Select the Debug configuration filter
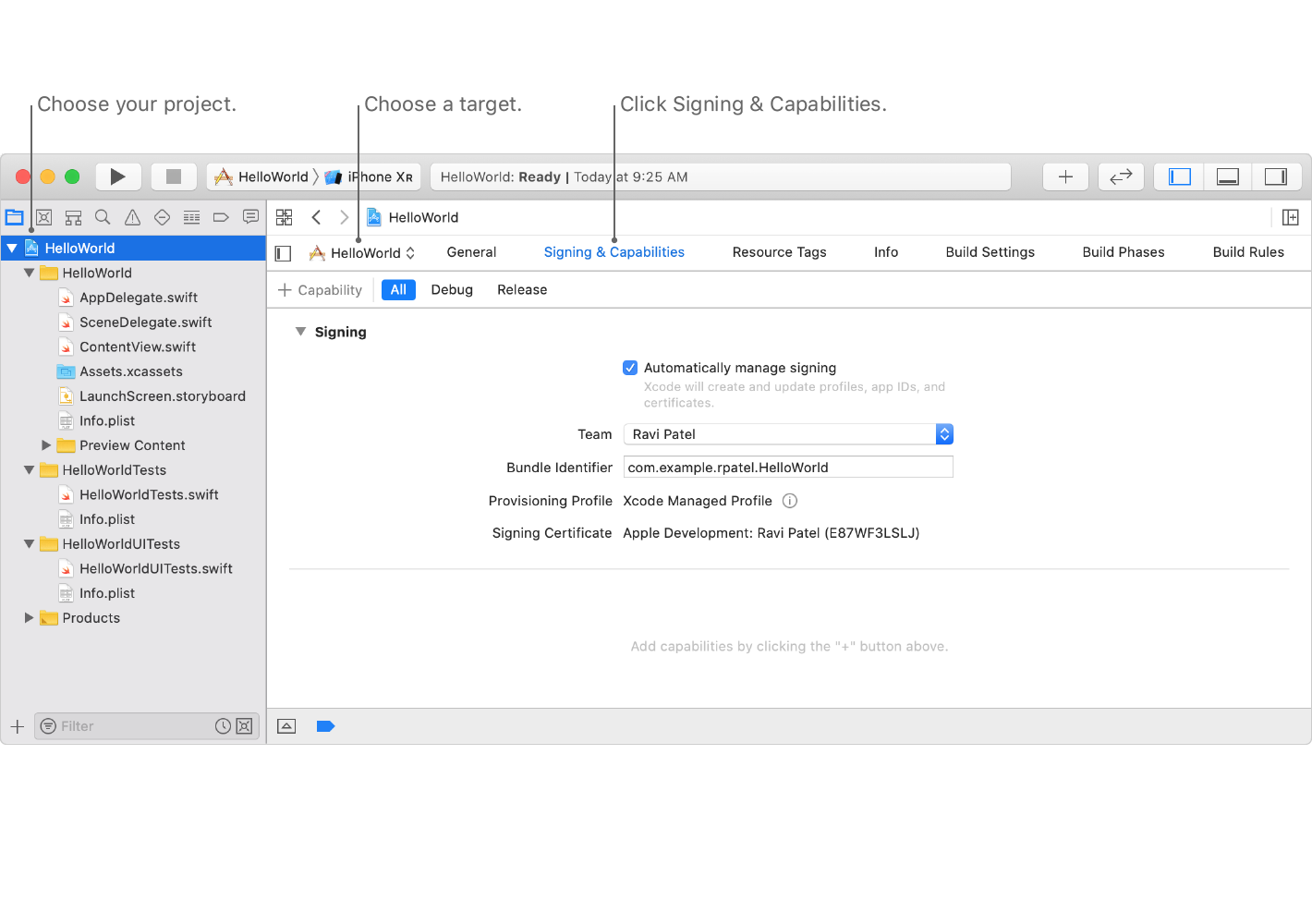 (x=452, y=290)
